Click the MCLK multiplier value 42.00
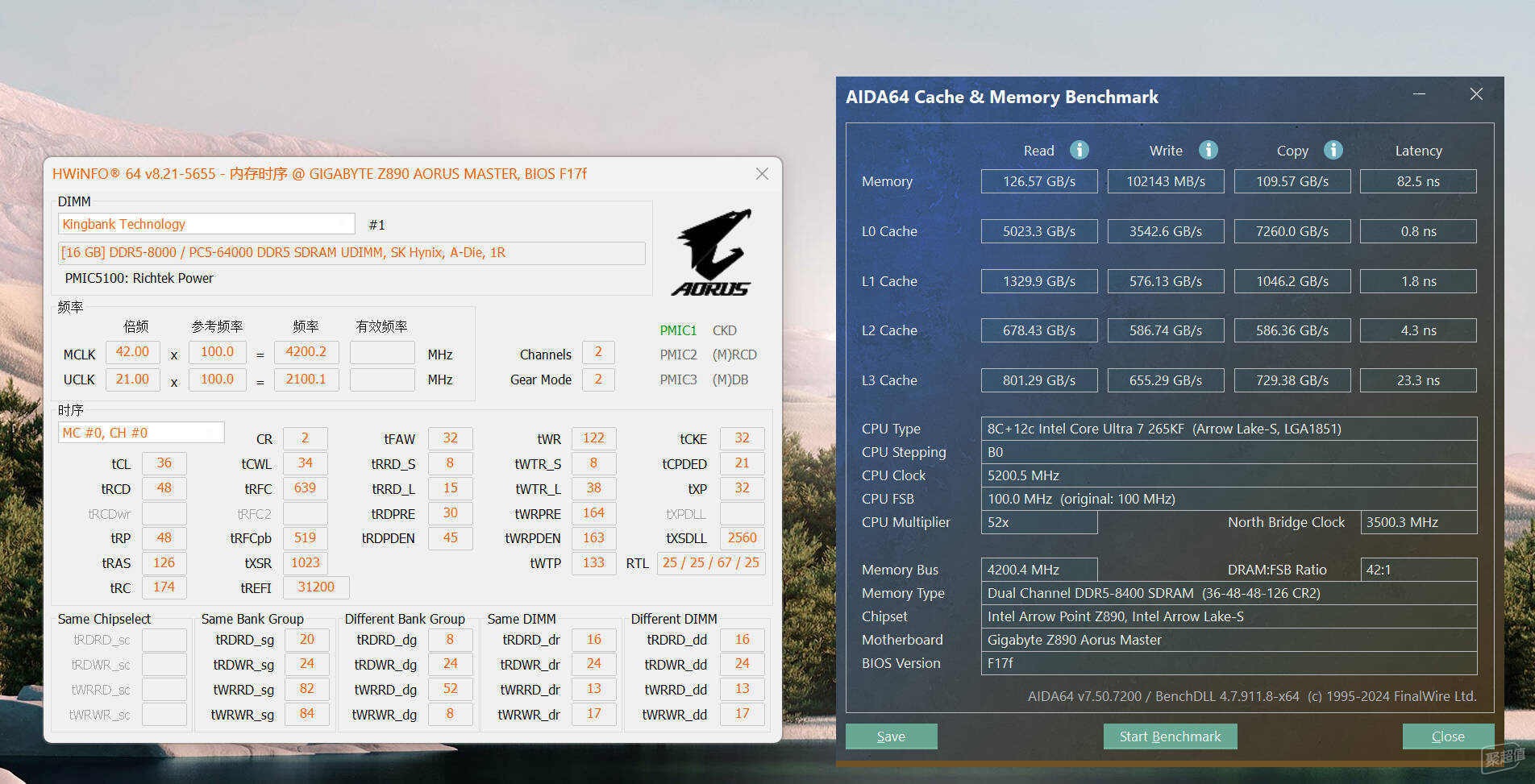The height and width of the screenshot is (784, 1535). coord(132,352)
